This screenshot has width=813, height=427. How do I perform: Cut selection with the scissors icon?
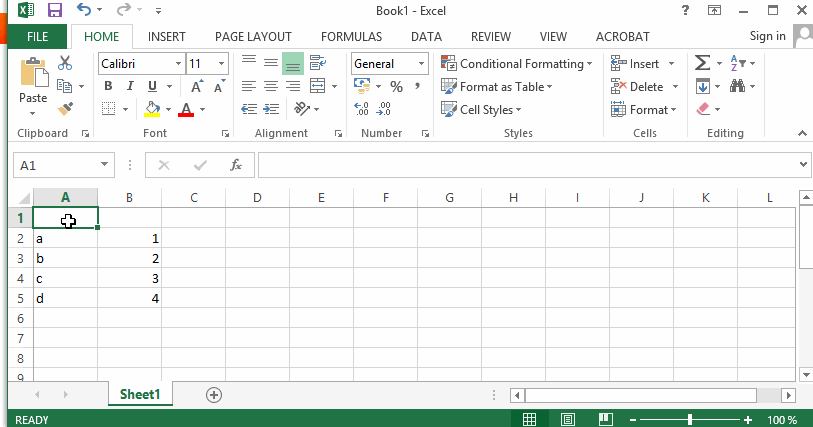(x=65, y=63)
